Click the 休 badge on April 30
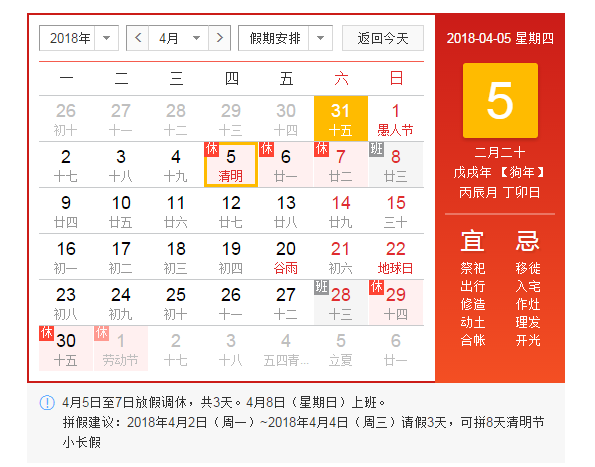Viewport: 595px width, 467px height. pos(46,333)
